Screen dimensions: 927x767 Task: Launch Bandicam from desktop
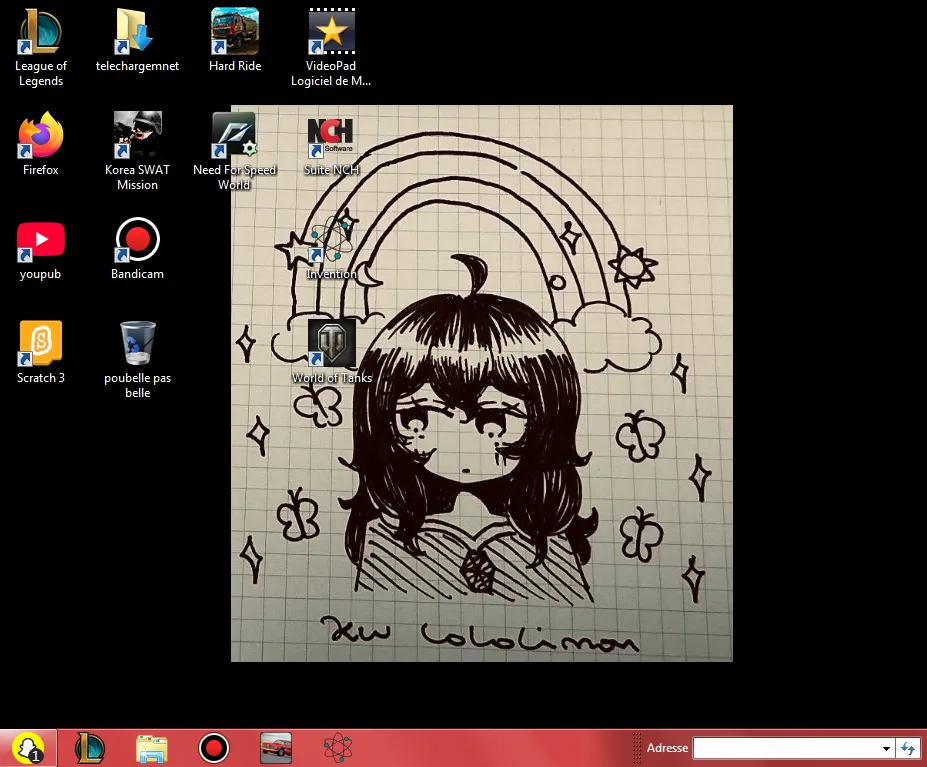tap(137, 248)
